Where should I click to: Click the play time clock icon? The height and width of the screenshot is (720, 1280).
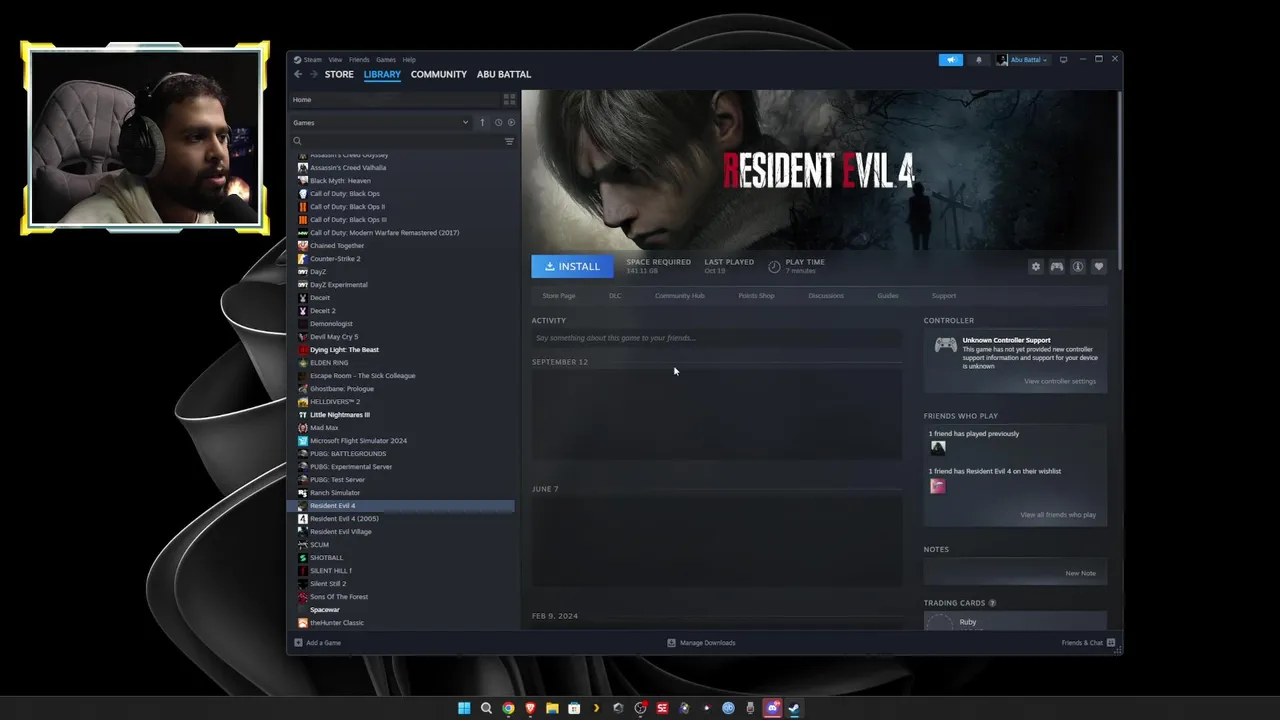[x=774, y=266]
